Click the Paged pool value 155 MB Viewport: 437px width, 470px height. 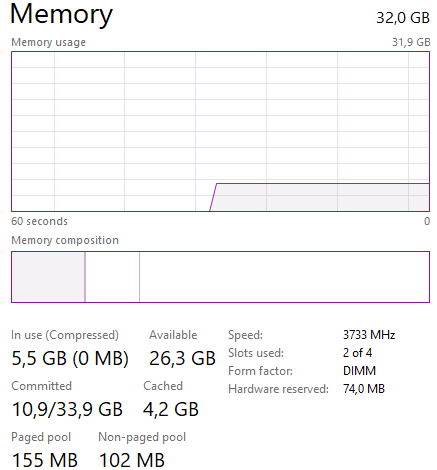45,460
